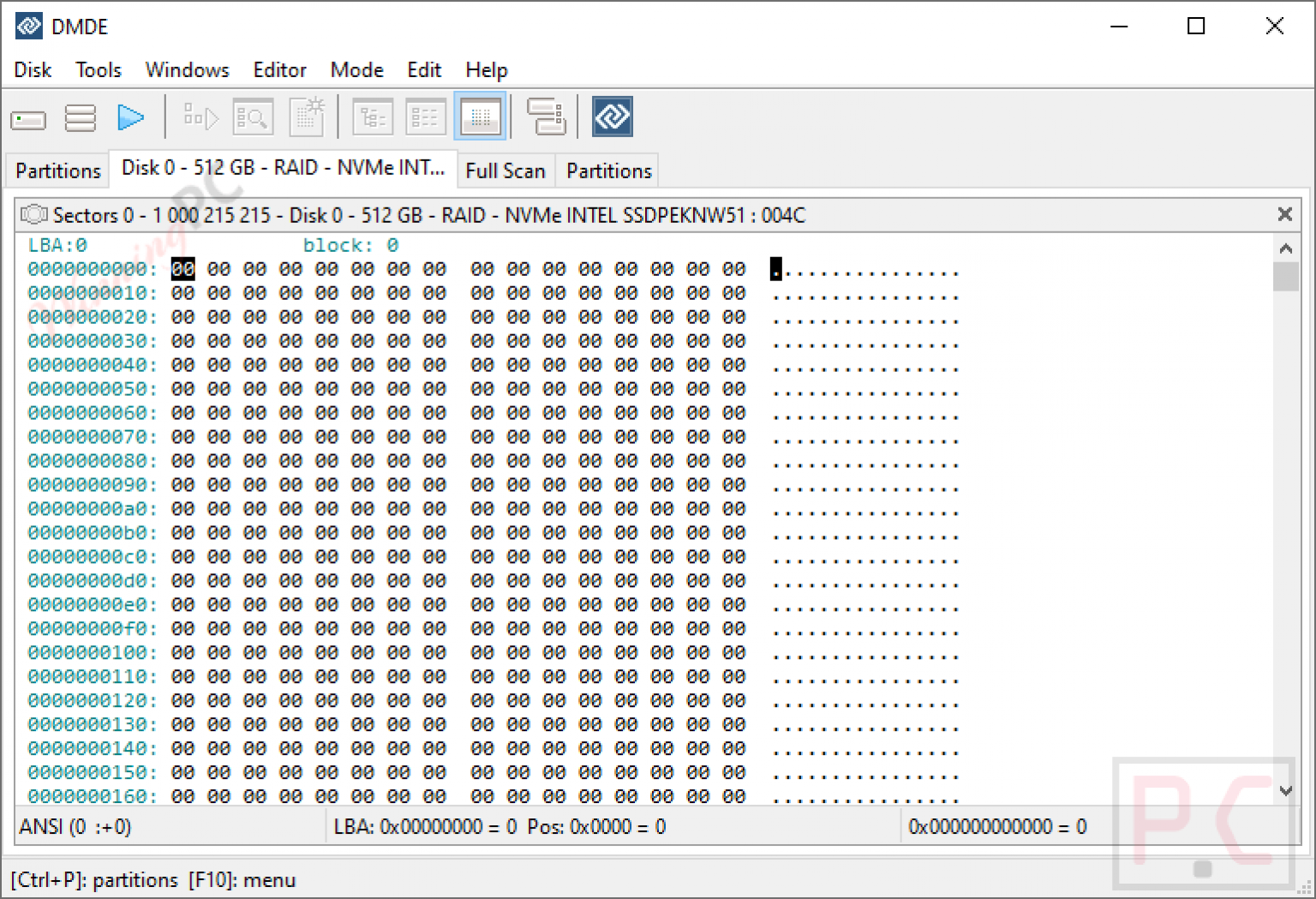
Task: Click offset address 0000000010
Action: pos(93,293)
